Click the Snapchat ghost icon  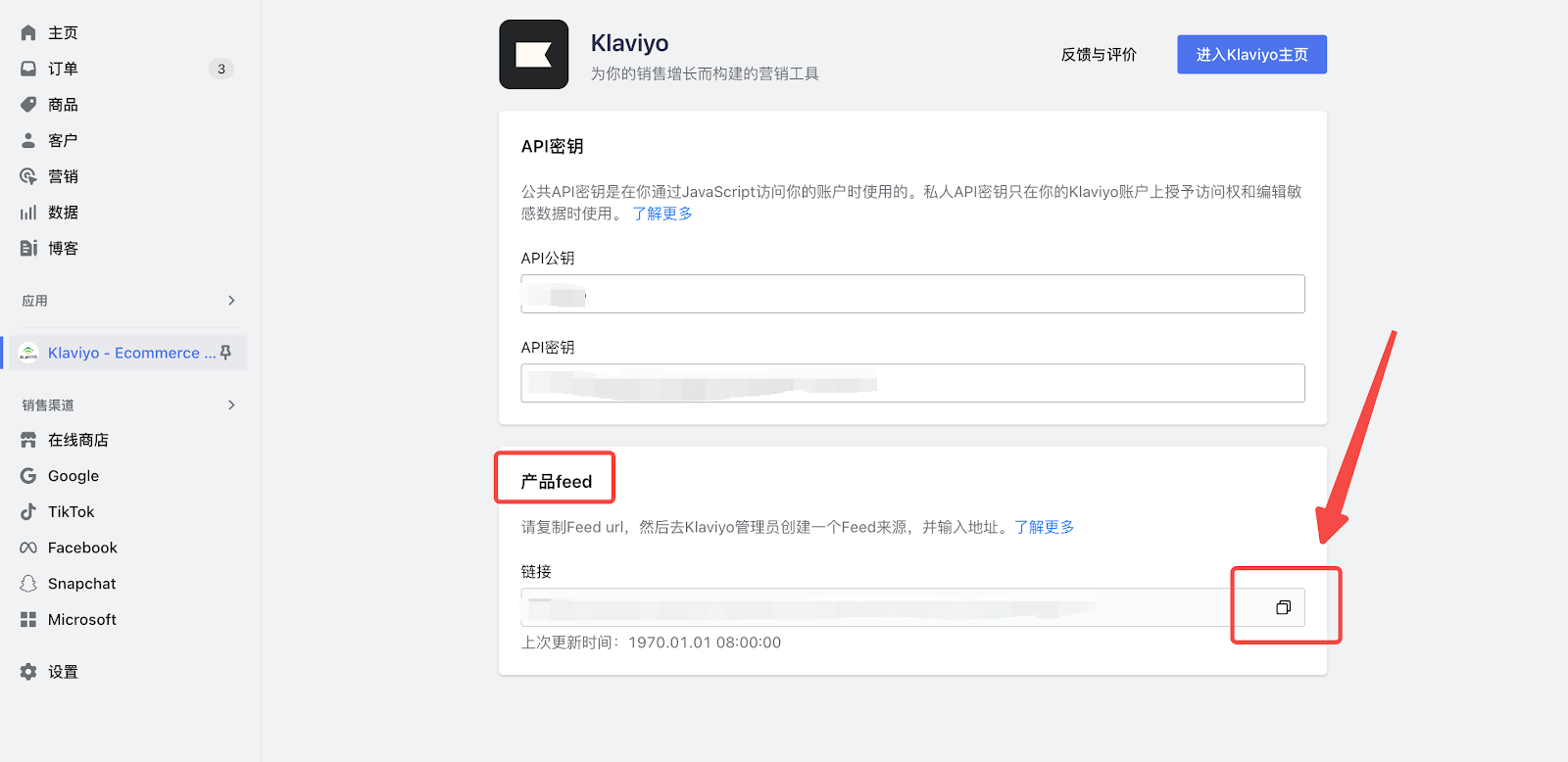tap(28, 584)
